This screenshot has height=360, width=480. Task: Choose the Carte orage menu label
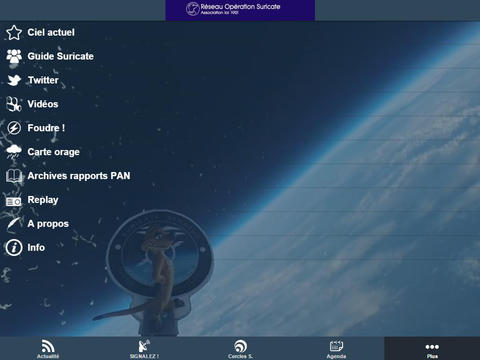pyautogui.click(x=54, y=152)
